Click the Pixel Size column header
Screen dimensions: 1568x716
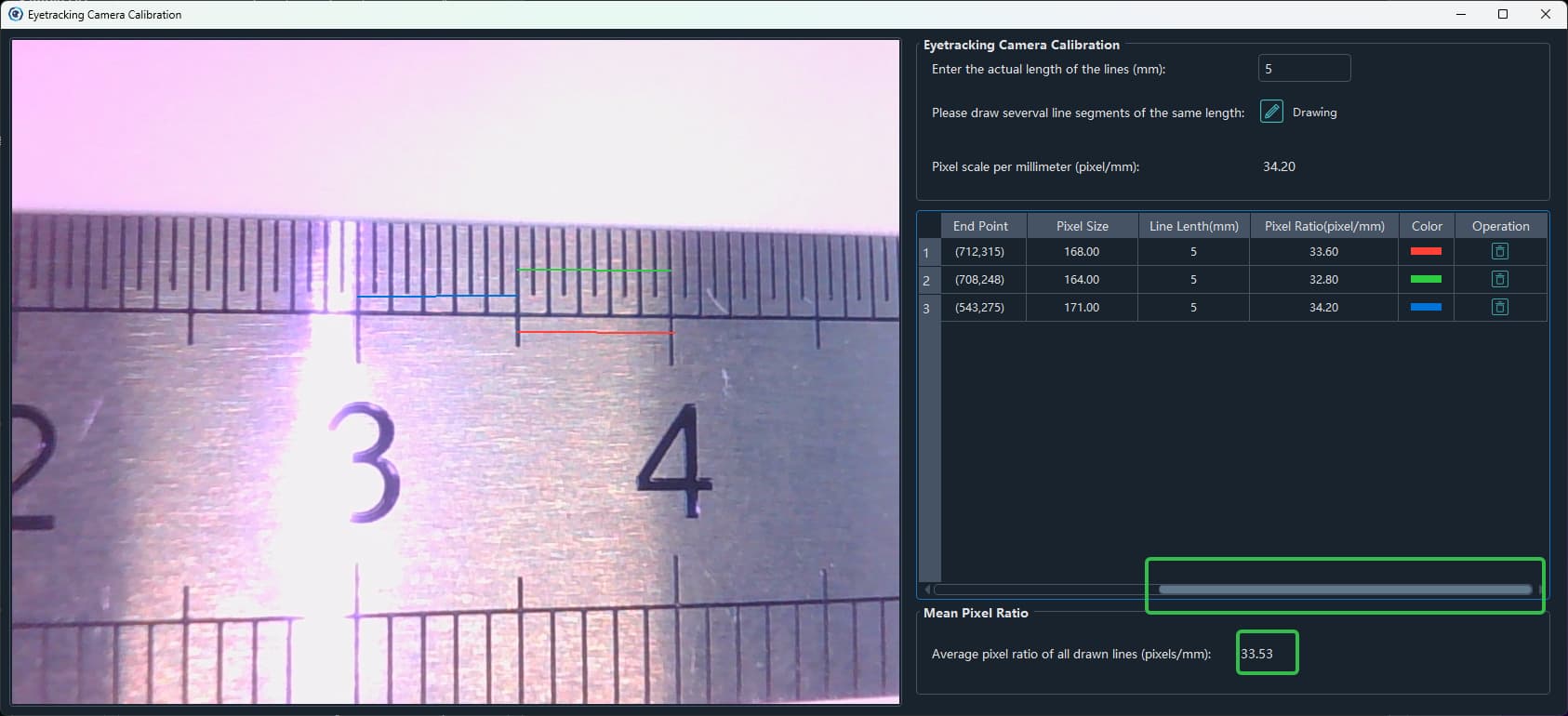click(1083, 226)
